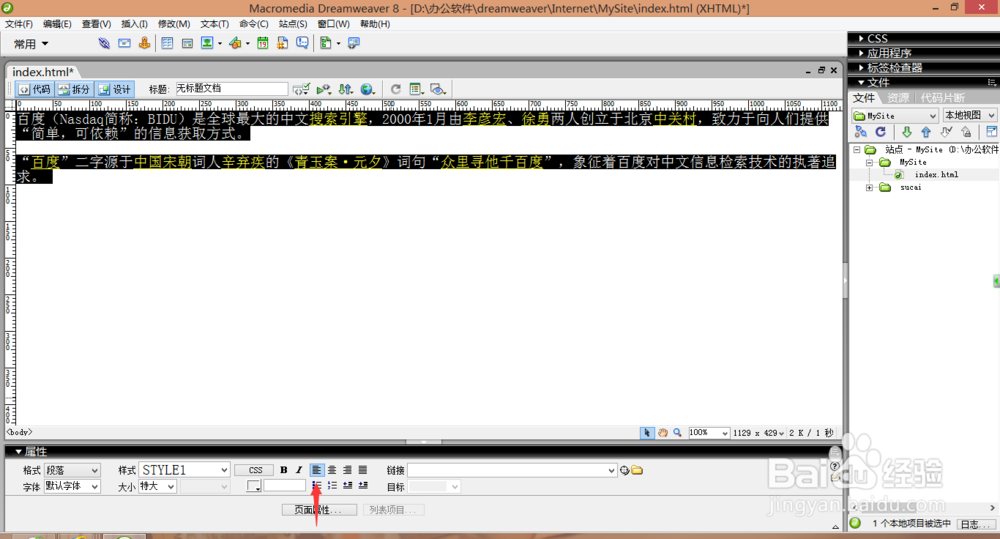Click the Select pointer tool

[x=647, y=432]
